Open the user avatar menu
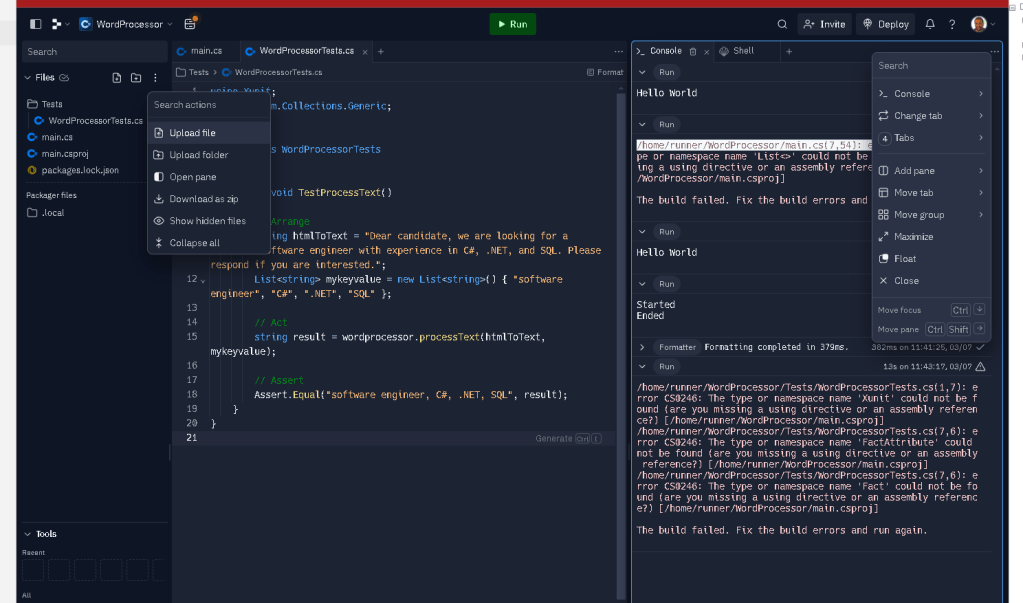Image resolution: width=1023 pixels, height=603 pixels. [983, 24]
